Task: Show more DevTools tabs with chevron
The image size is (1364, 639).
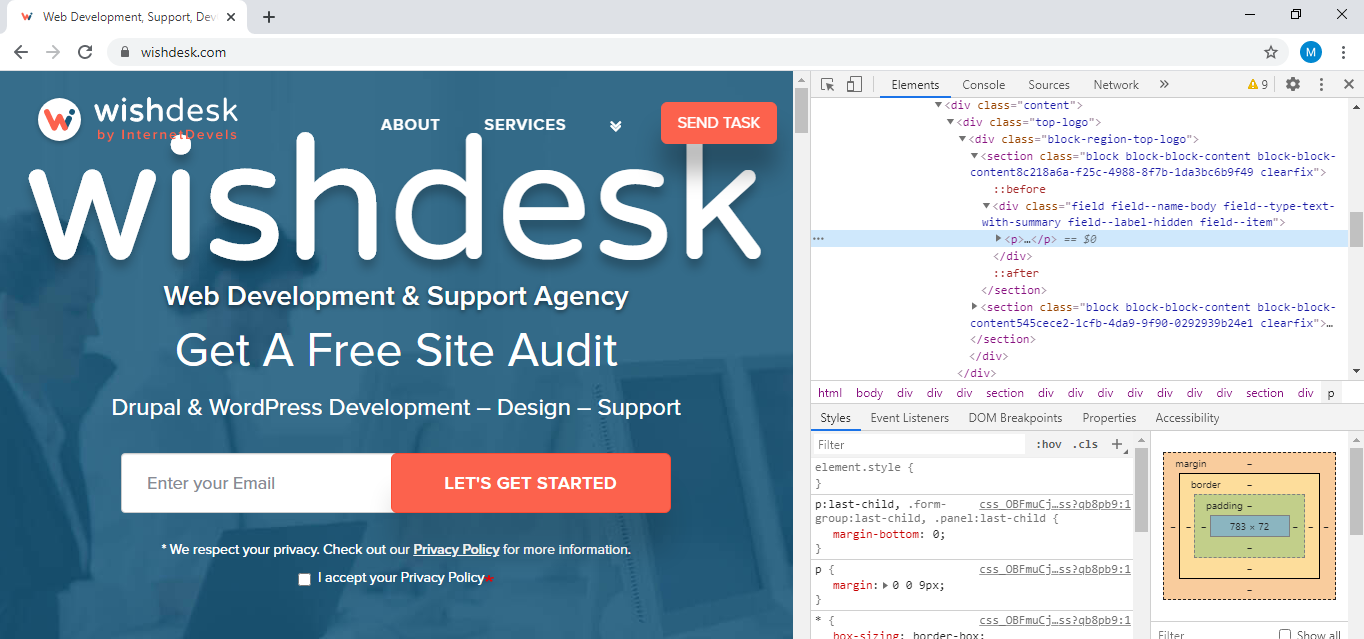Action: click(x=1164, y=85)
